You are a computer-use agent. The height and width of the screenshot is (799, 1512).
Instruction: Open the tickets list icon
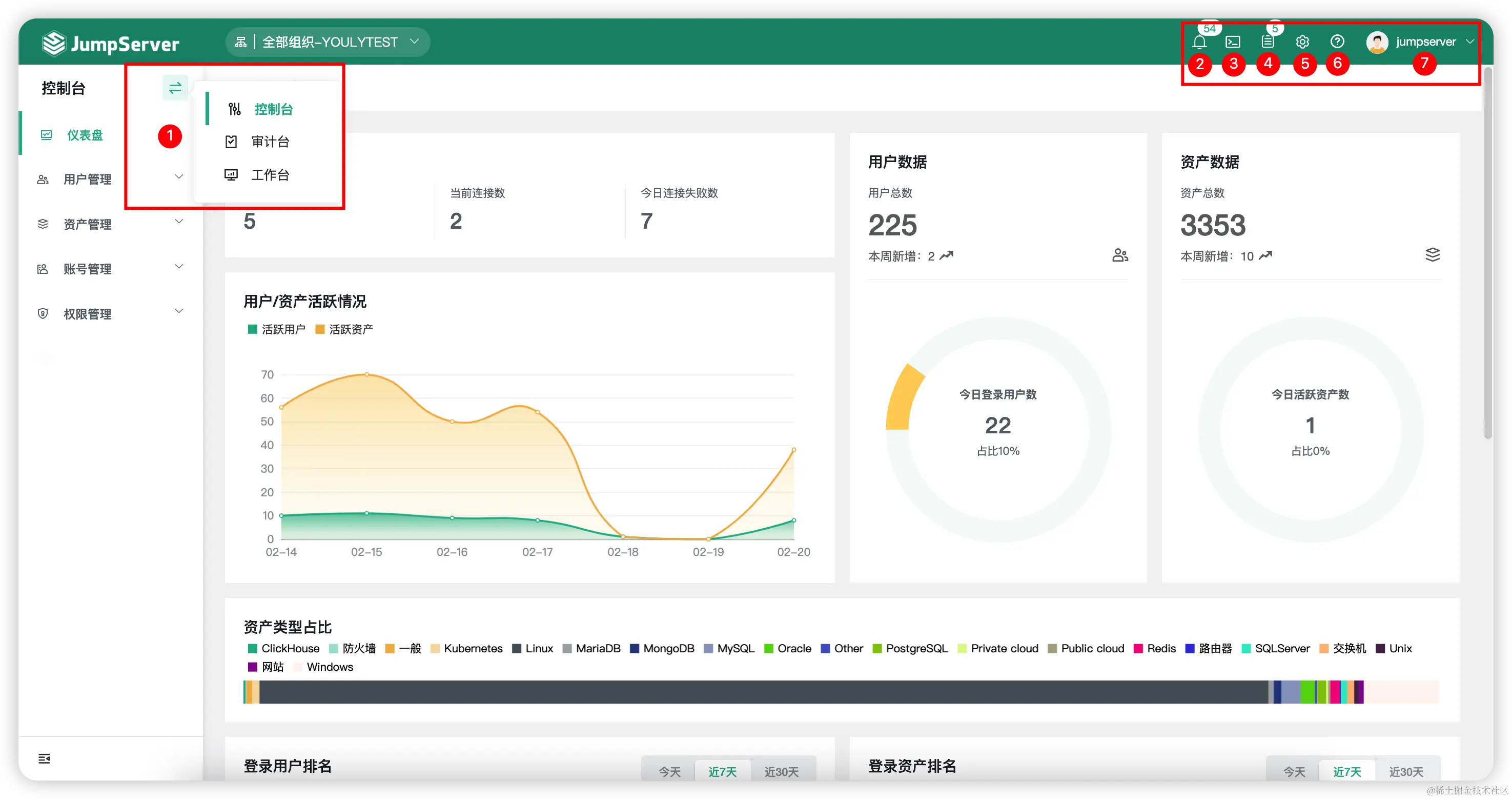coord(1268,42)
